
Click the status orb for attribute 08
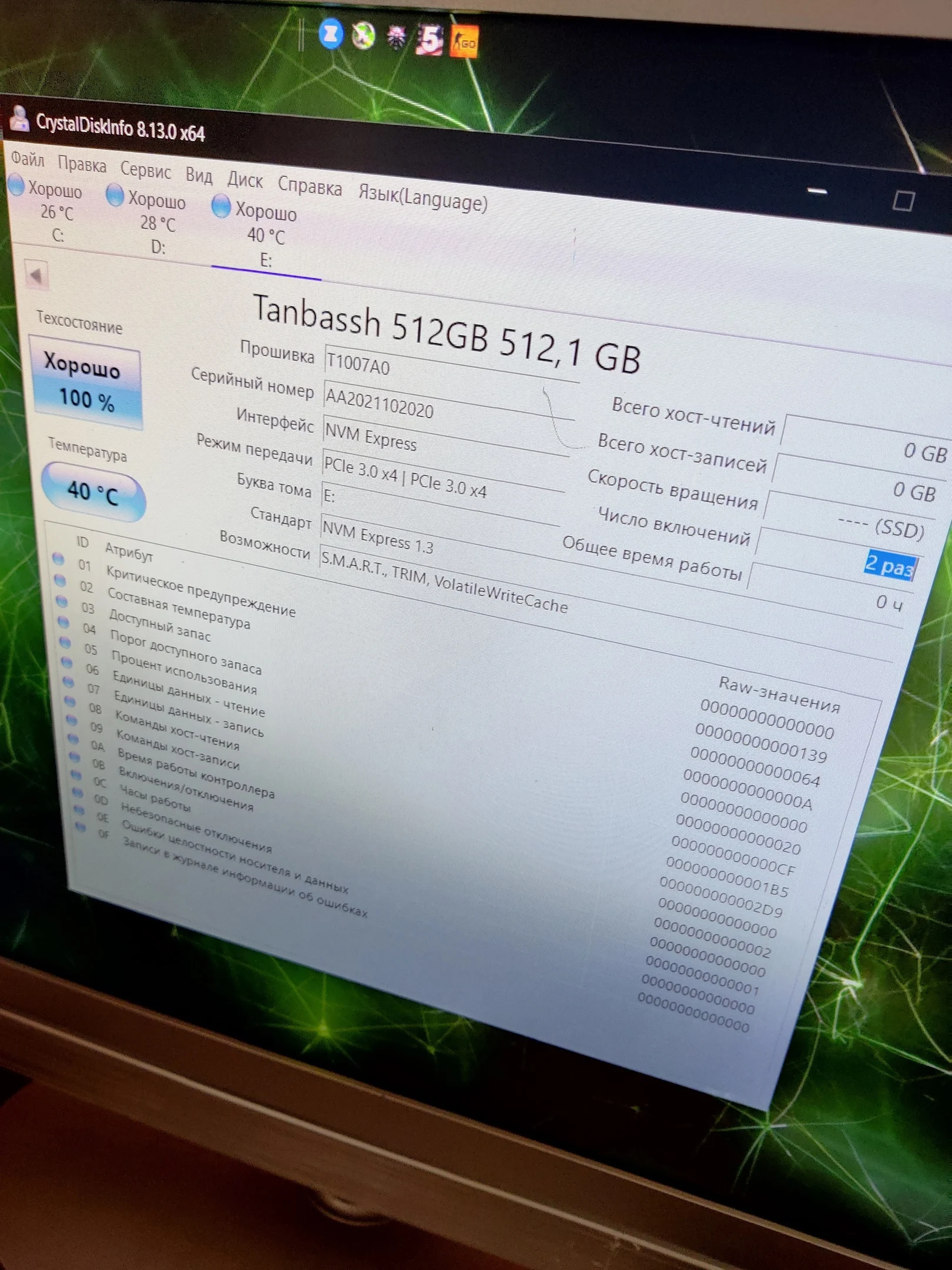[71, 701]
